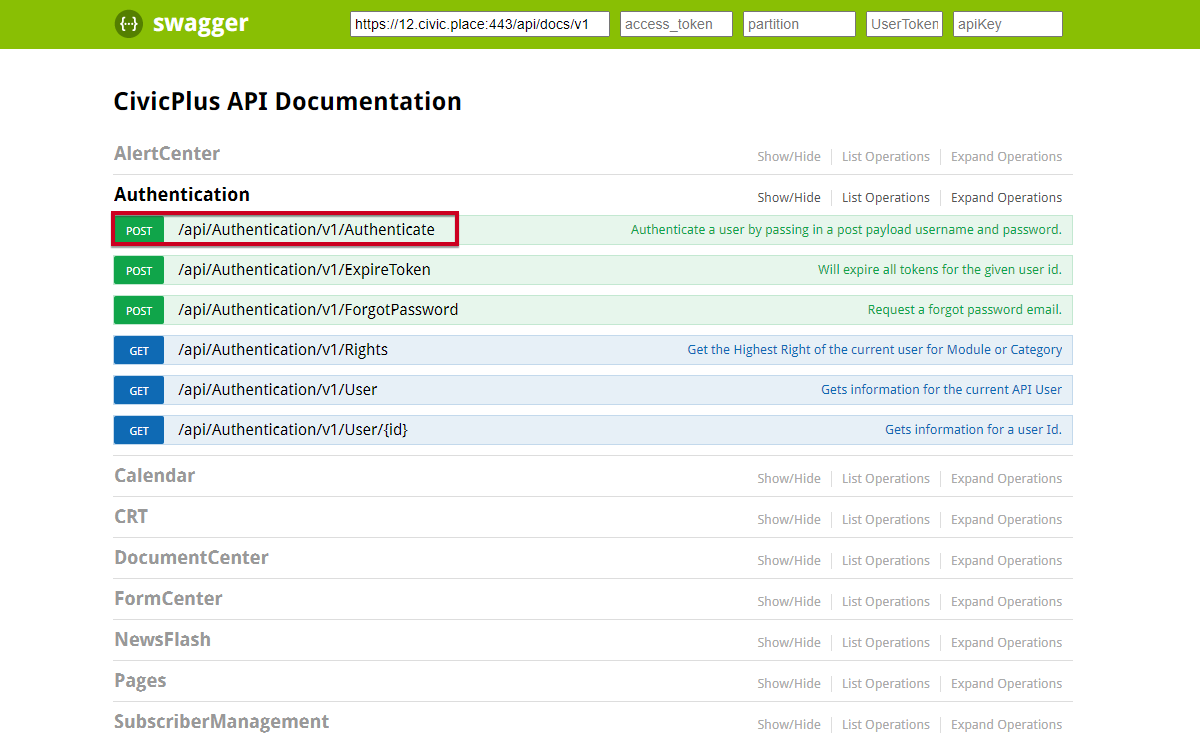Click Authenticate endpoint description text
The image size is (1200, 748).
tap(846, 230)
